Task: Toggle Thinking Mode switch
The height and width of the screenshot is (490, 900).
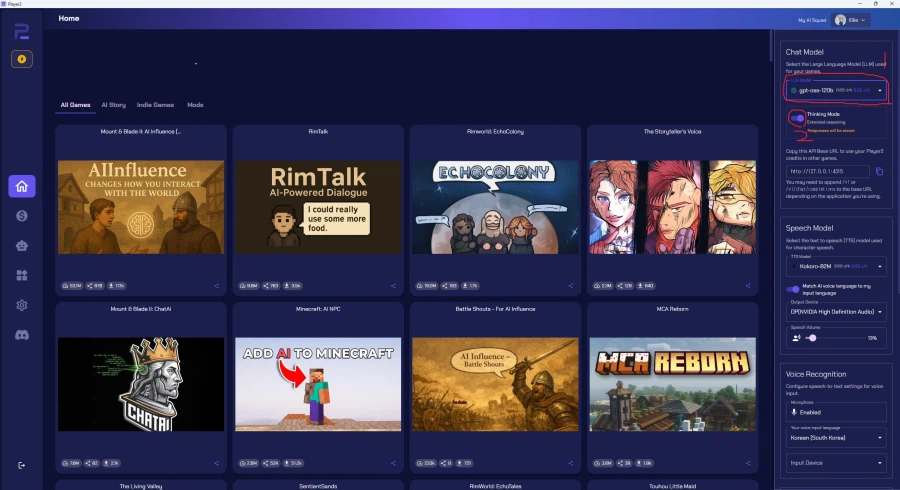Action: pos(796,118)
